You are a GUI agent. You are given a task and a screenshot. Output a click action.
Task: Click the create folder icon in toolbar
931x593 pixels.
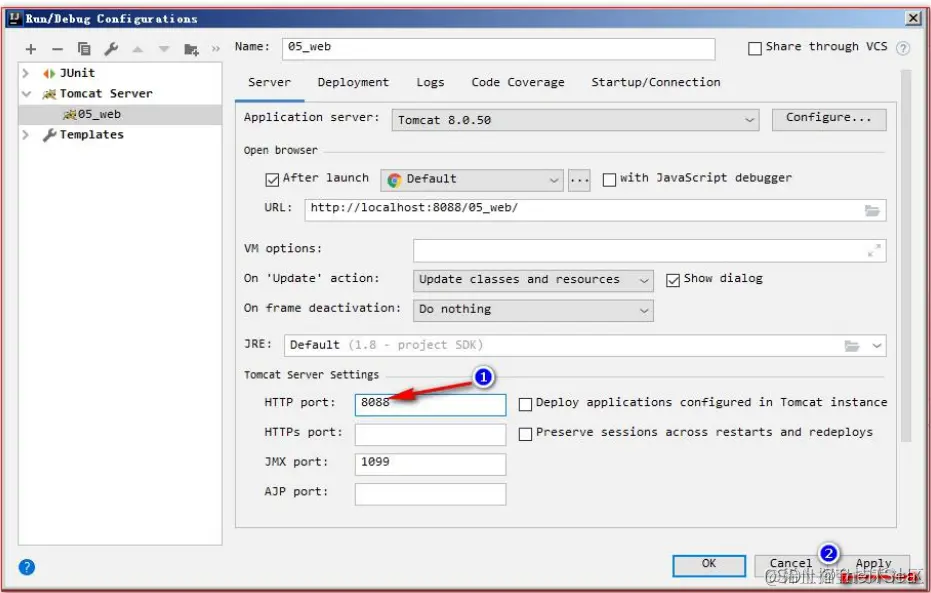(x=191, y=49)
